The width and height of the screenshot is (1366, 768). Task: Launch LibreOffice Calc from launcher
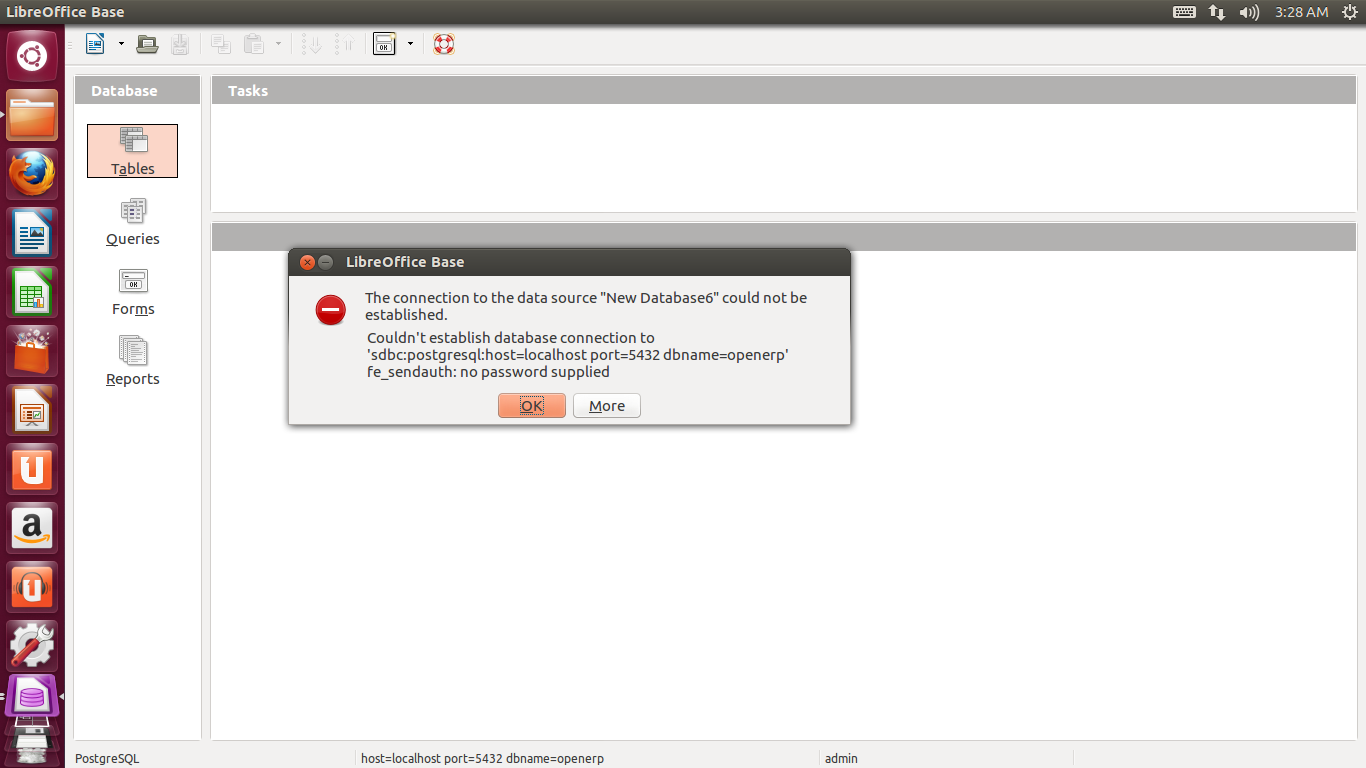tap(32, 293)
